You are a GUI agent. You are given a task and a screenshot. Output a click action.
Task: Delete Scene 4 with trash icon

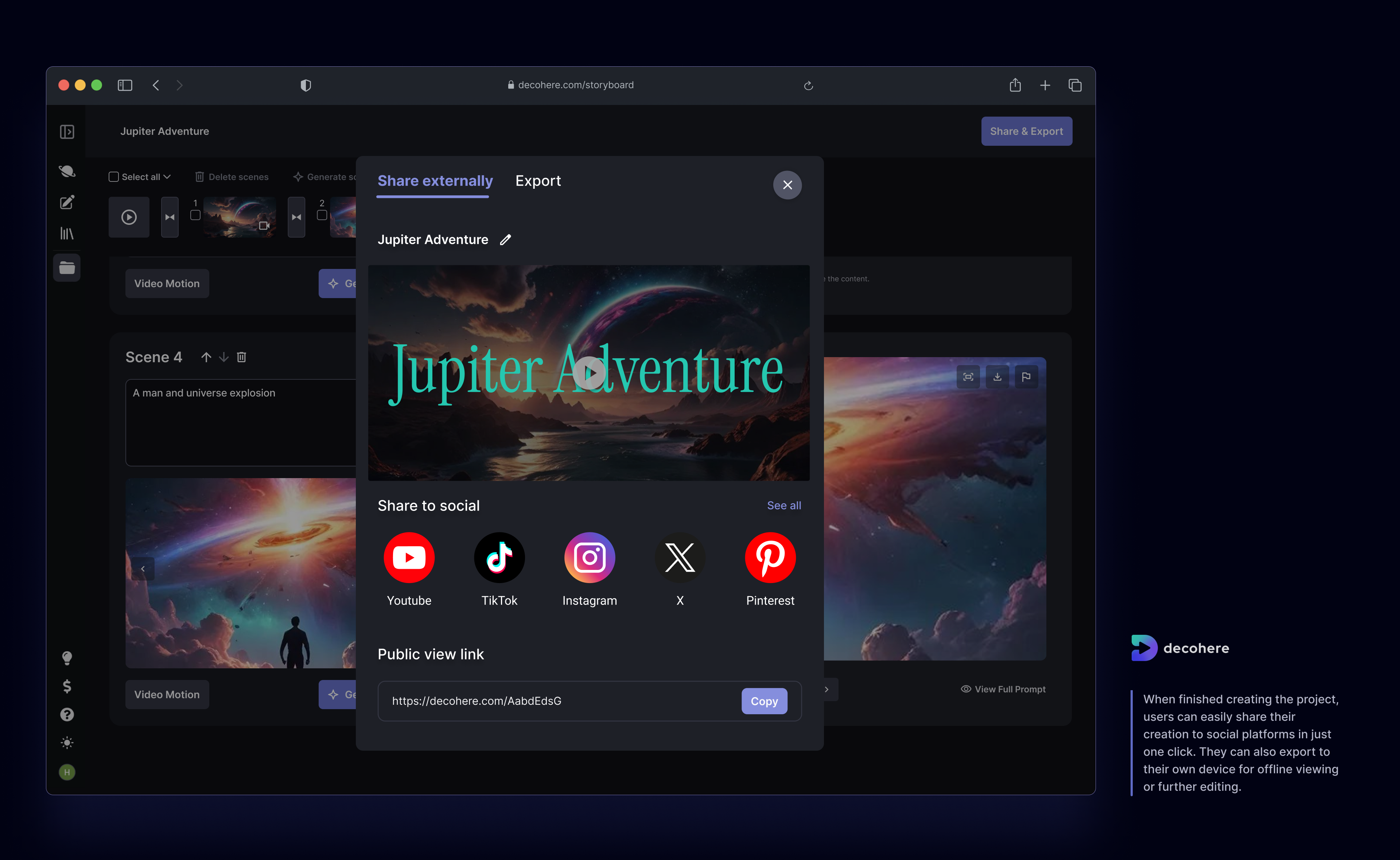pos(241,357)
